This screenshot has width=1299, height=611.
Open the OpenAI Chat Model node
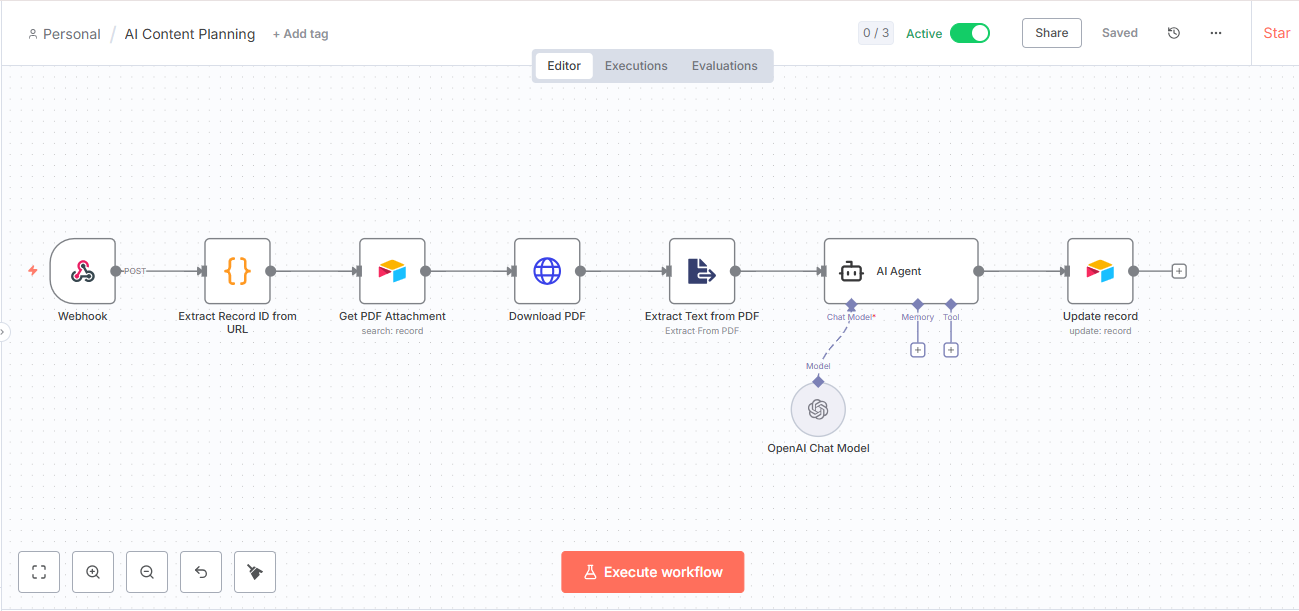818,410
